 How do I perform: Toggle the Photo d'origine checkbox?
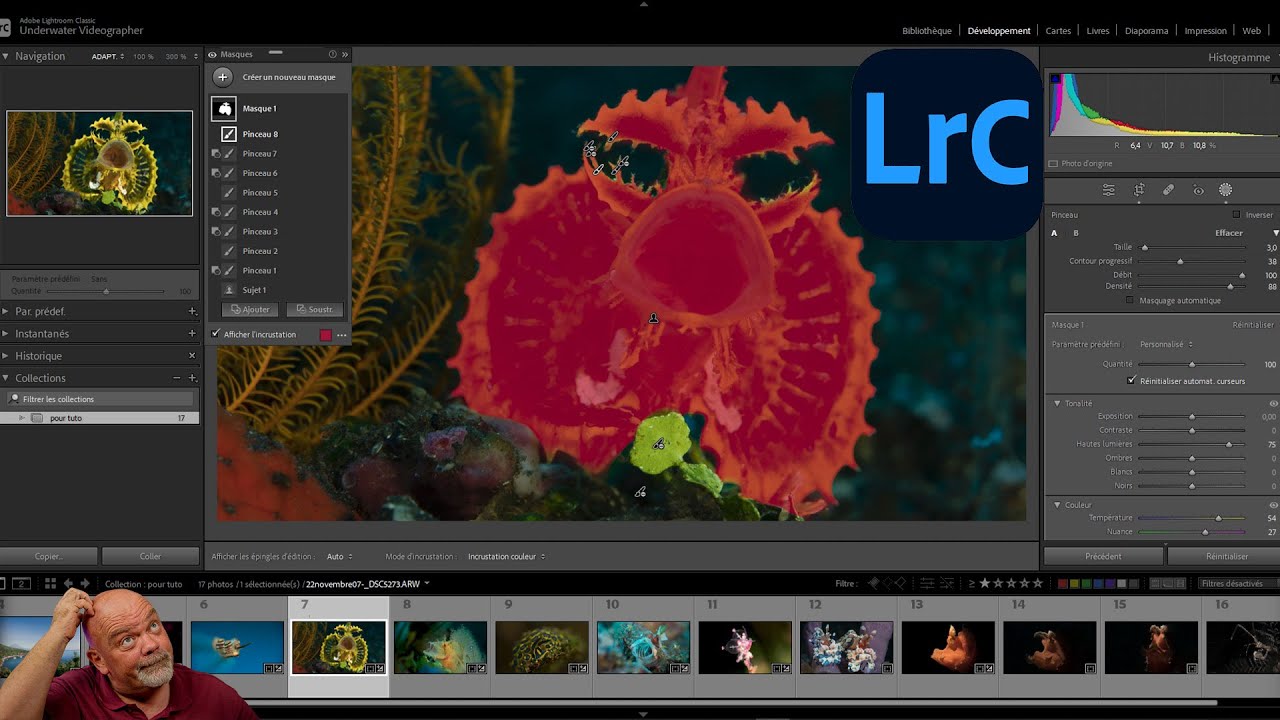1053,163
